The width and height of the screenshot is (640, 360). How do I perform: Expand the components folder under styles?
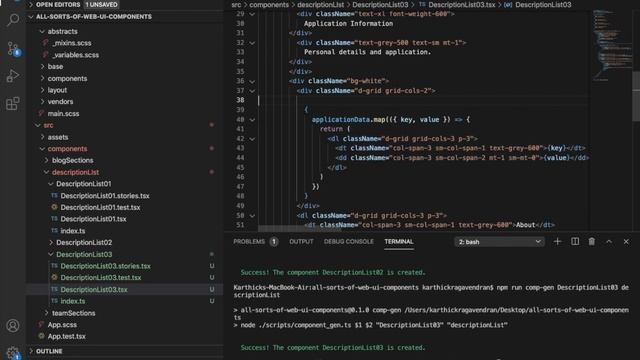click(67, 78)
